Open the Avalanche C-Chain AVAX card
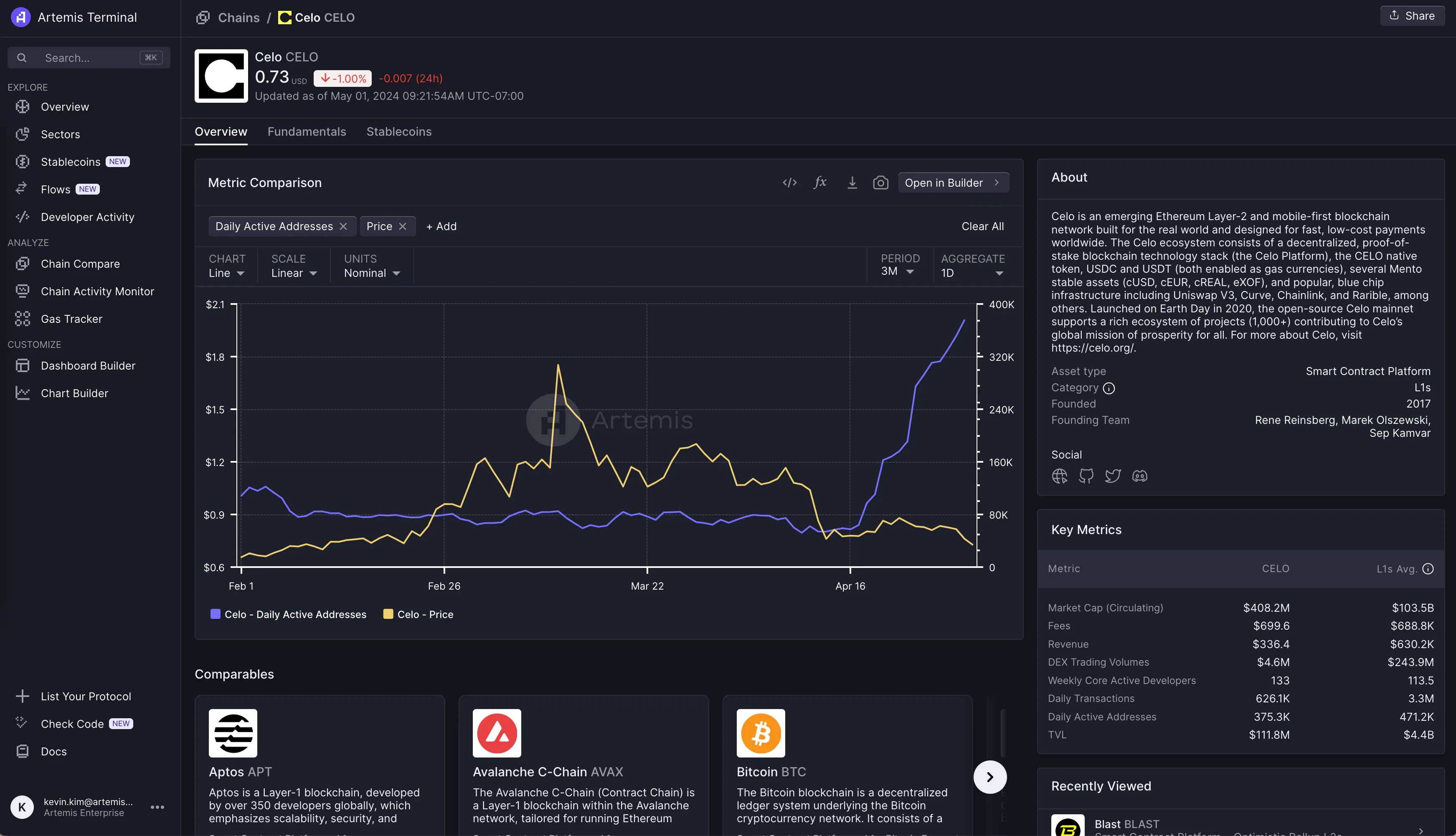The height and width of the screenshot is (836, 1456). click(583, 766)
